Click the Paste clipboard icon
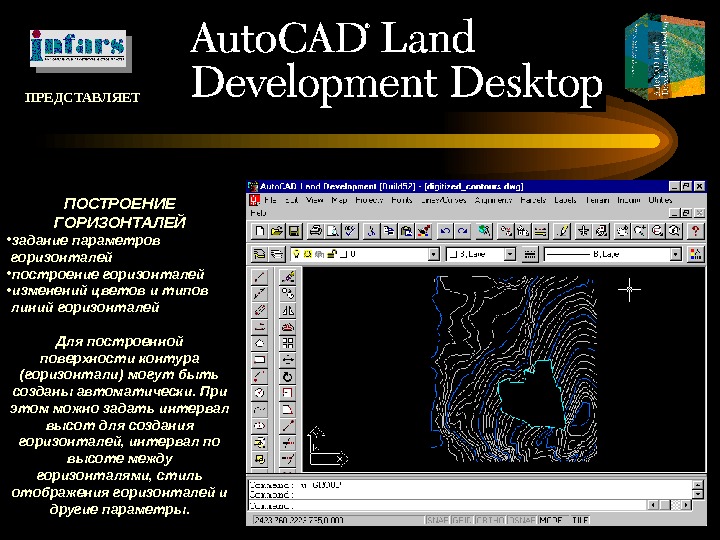 point(406,231)
